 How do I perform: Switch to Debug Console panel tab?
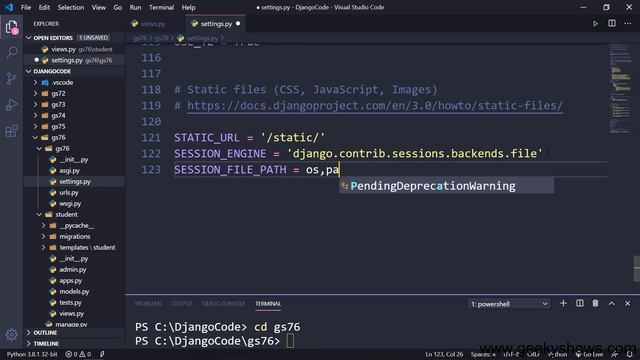pos(224,304)
